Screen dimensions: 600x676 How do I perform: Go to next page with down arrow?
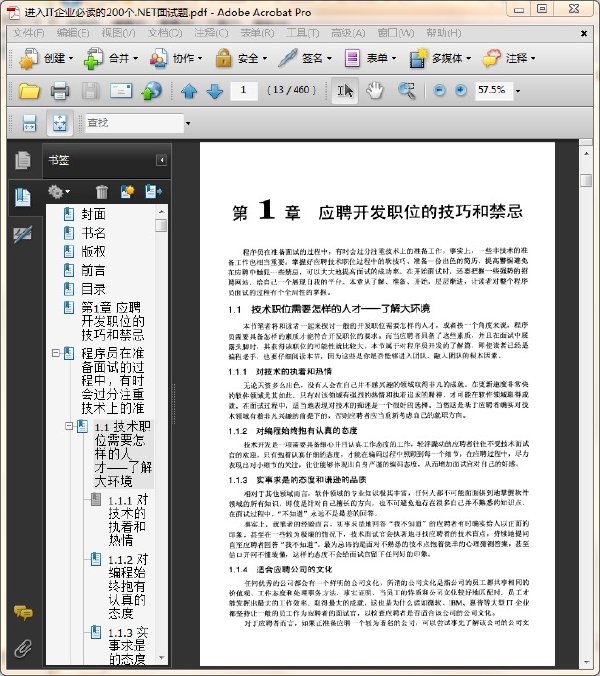(x=215, y=91)
